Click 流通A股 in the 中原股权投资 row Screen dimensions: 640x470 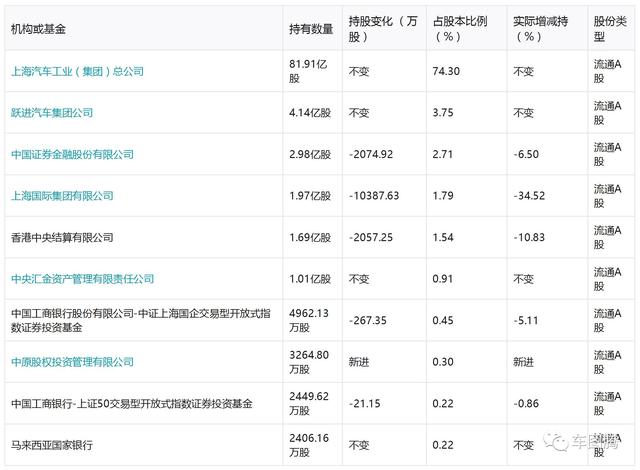click(x=607, y=362)
